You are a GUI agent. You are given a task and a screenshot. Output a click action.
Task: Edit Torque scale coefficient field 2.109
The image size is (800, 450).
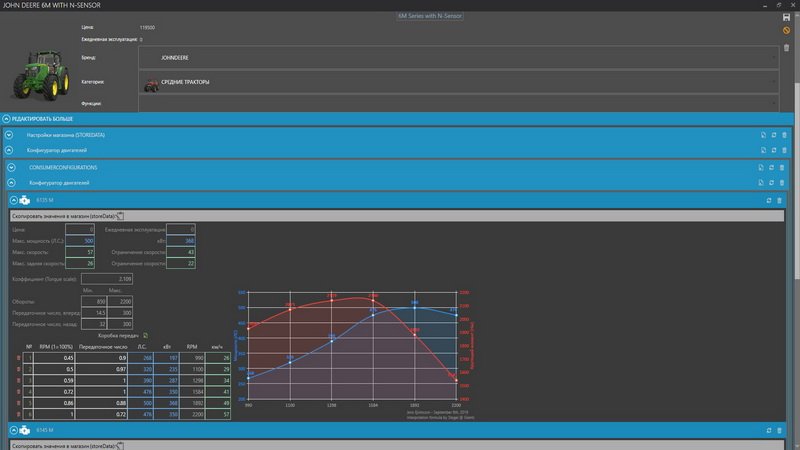coord(107,279)
